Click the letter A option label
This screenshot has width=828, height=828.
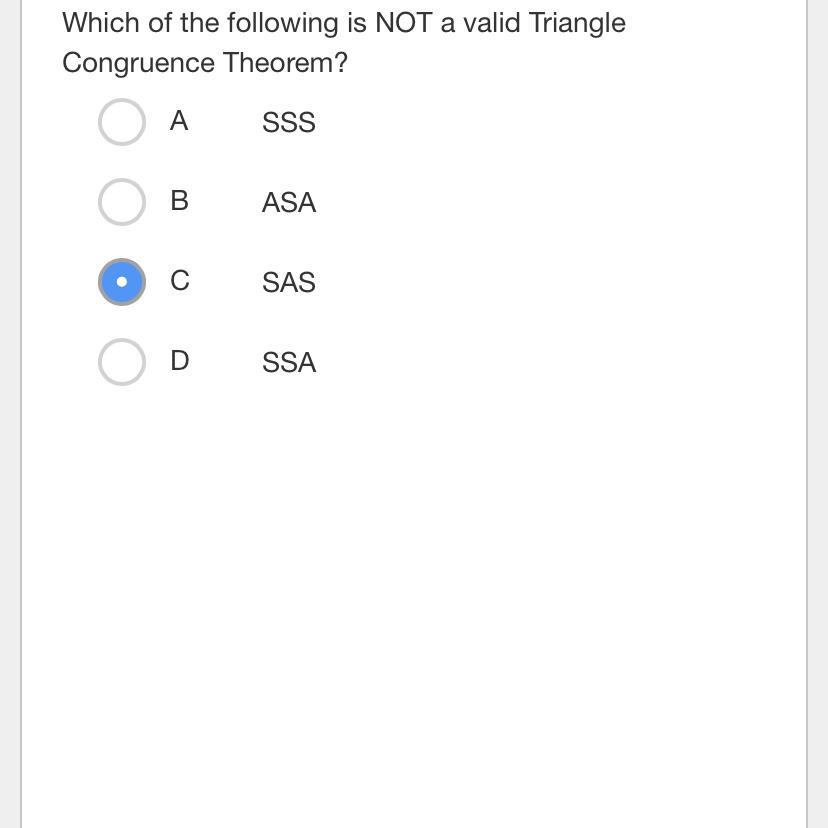point(179,121)
